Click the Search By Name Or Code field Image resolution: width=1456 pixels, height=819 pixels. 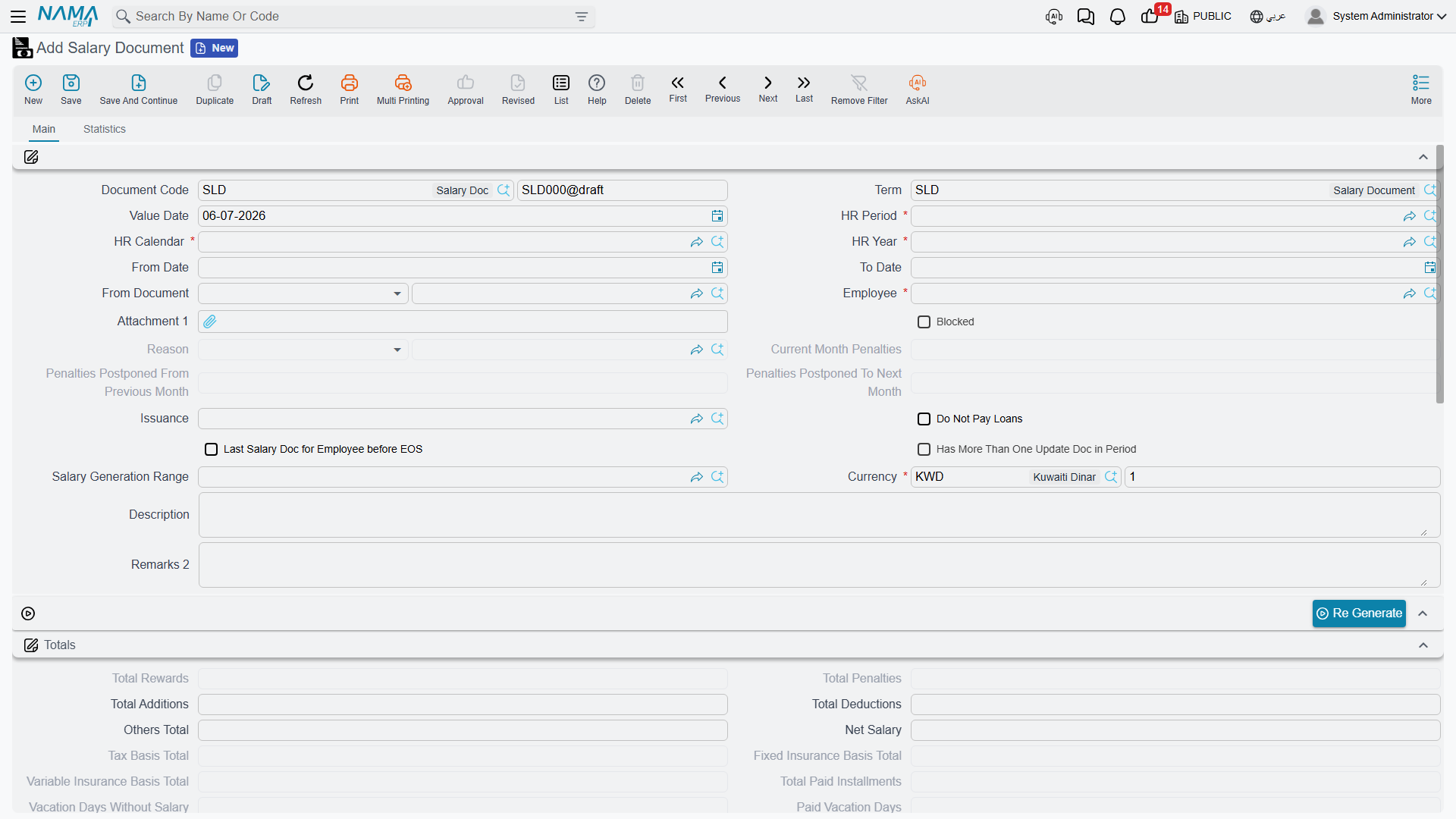click(353, 17)
